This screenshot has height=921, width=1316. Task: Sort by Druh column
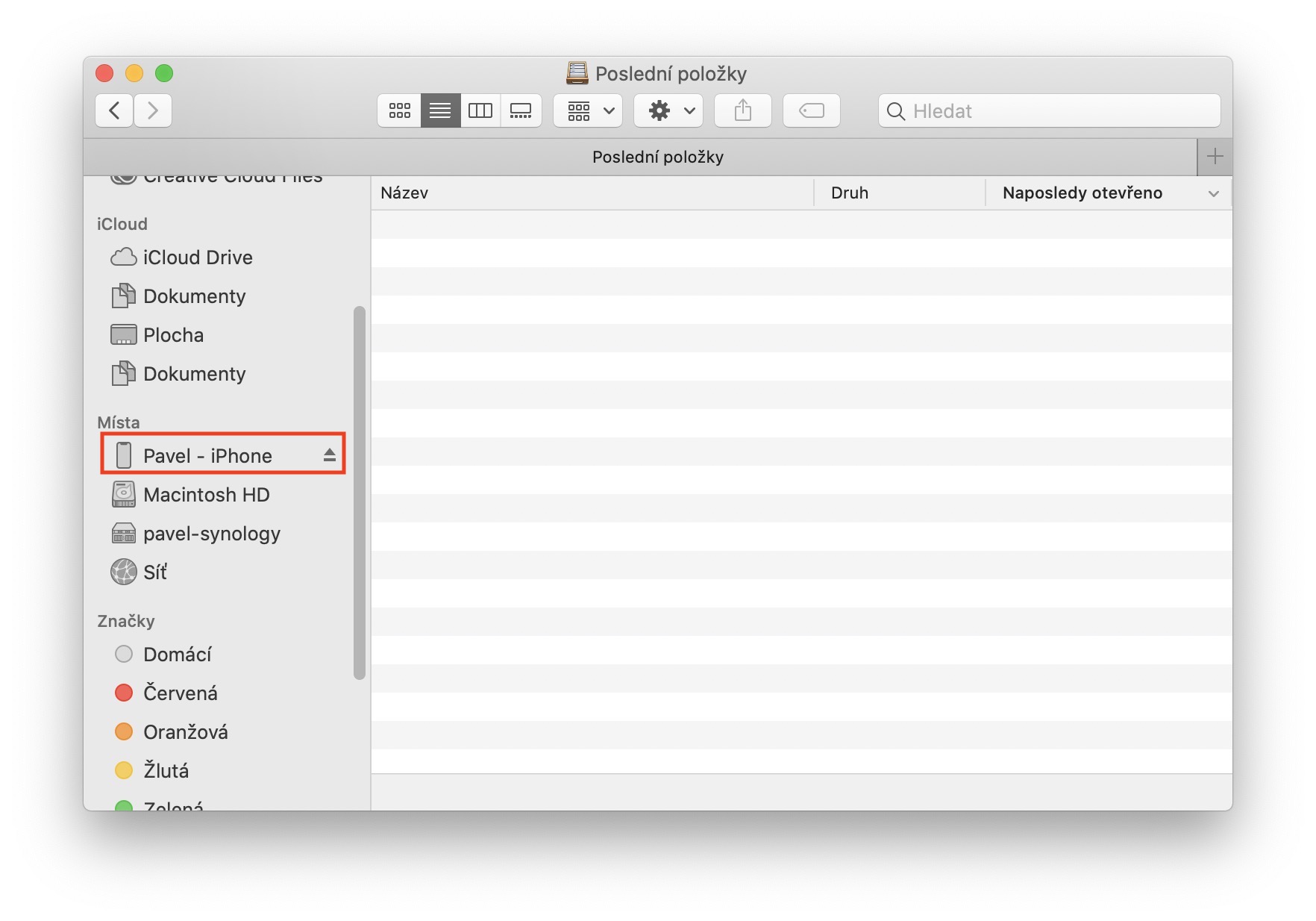900,193
